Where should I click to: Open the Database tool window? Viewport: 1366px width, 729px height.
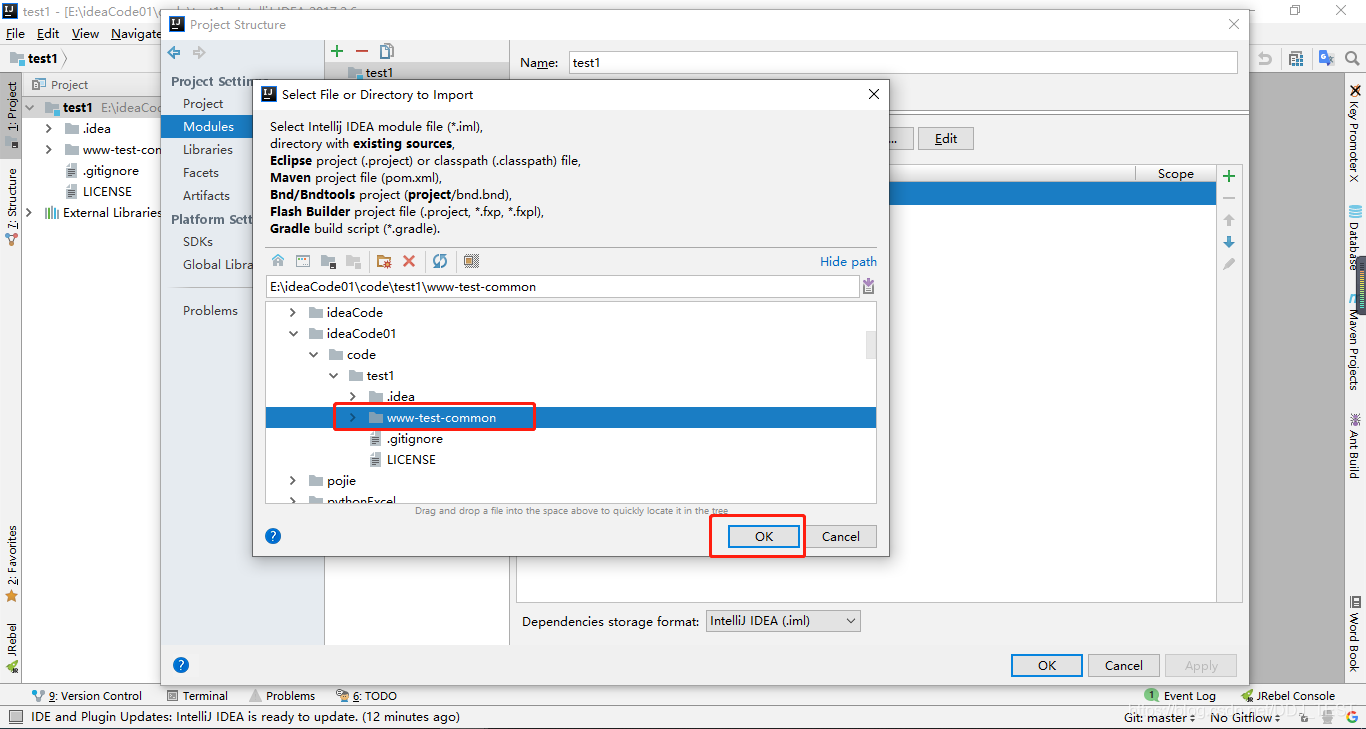pyautogui.click(x=1355, y=237)
